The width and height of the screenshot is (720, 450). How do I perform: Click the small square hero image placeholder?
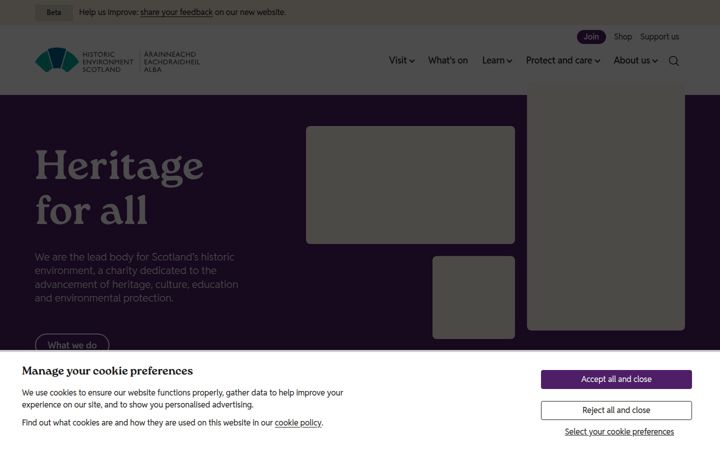coord(473,298)
